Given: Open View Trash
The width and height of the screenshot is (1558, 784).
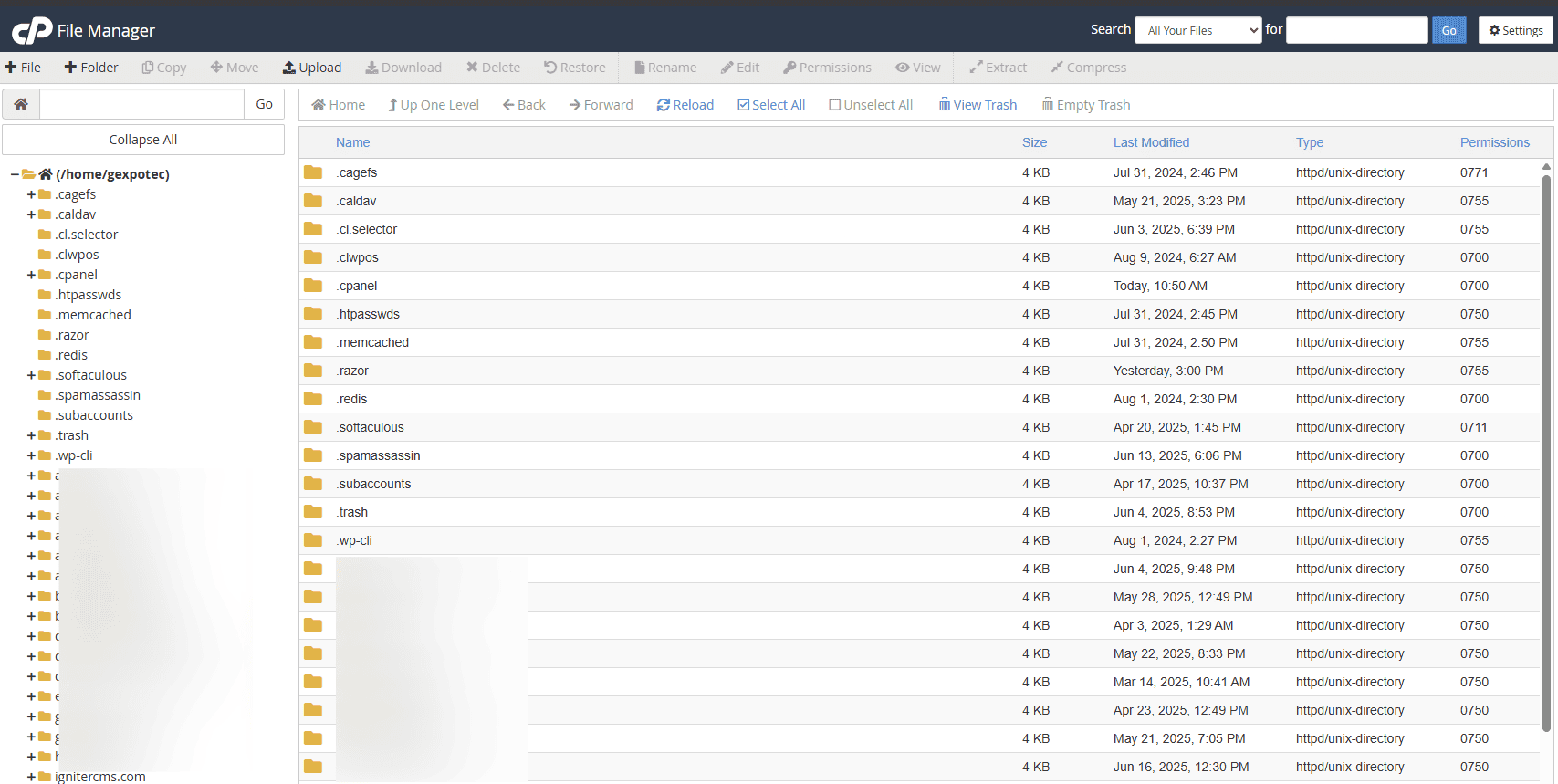Looking at the screenshot, I should [978, 105].
